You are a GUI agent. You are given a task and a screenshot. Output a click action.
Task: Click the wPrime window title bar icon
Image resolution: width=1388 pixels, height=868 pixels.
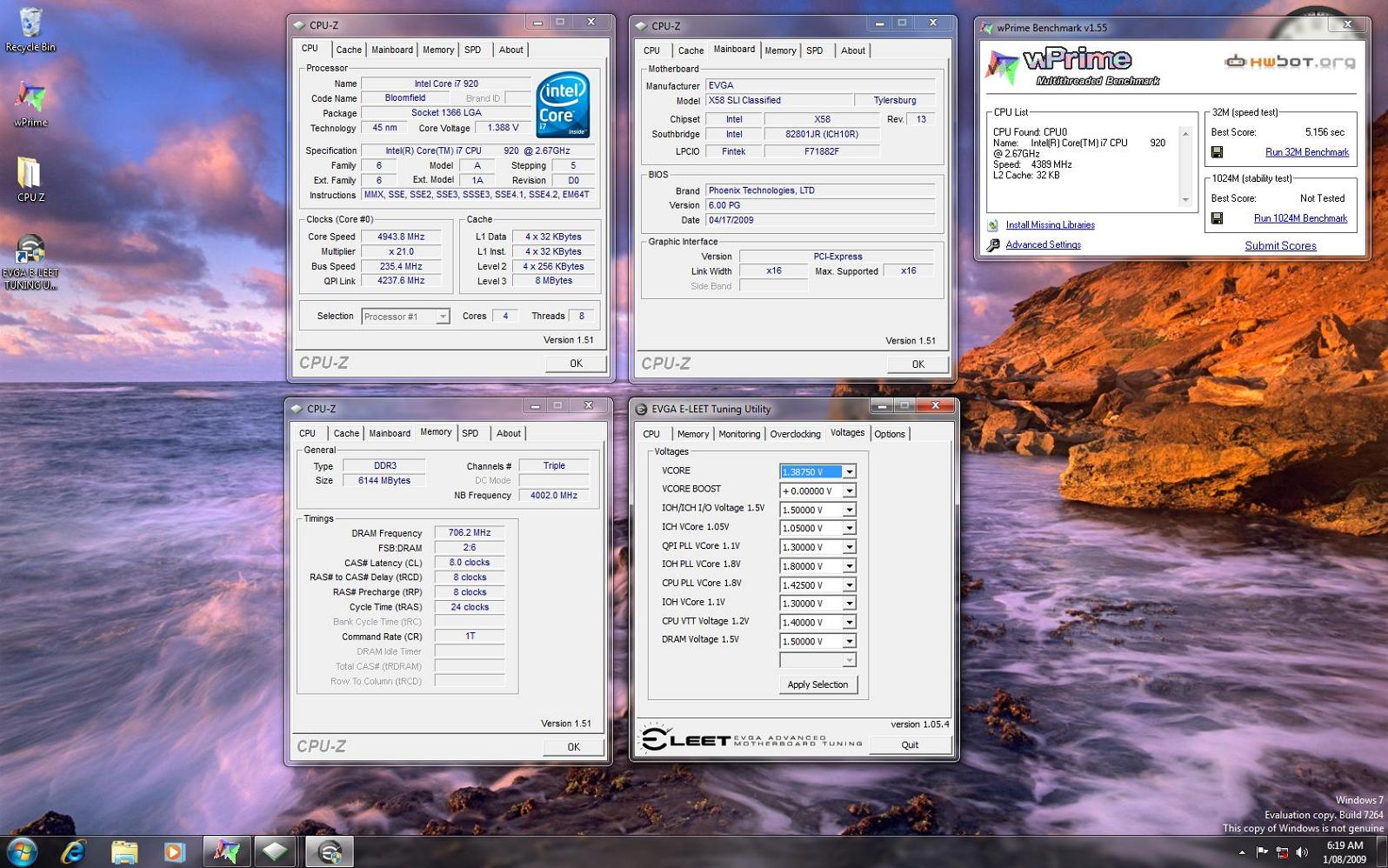(986, 28)
